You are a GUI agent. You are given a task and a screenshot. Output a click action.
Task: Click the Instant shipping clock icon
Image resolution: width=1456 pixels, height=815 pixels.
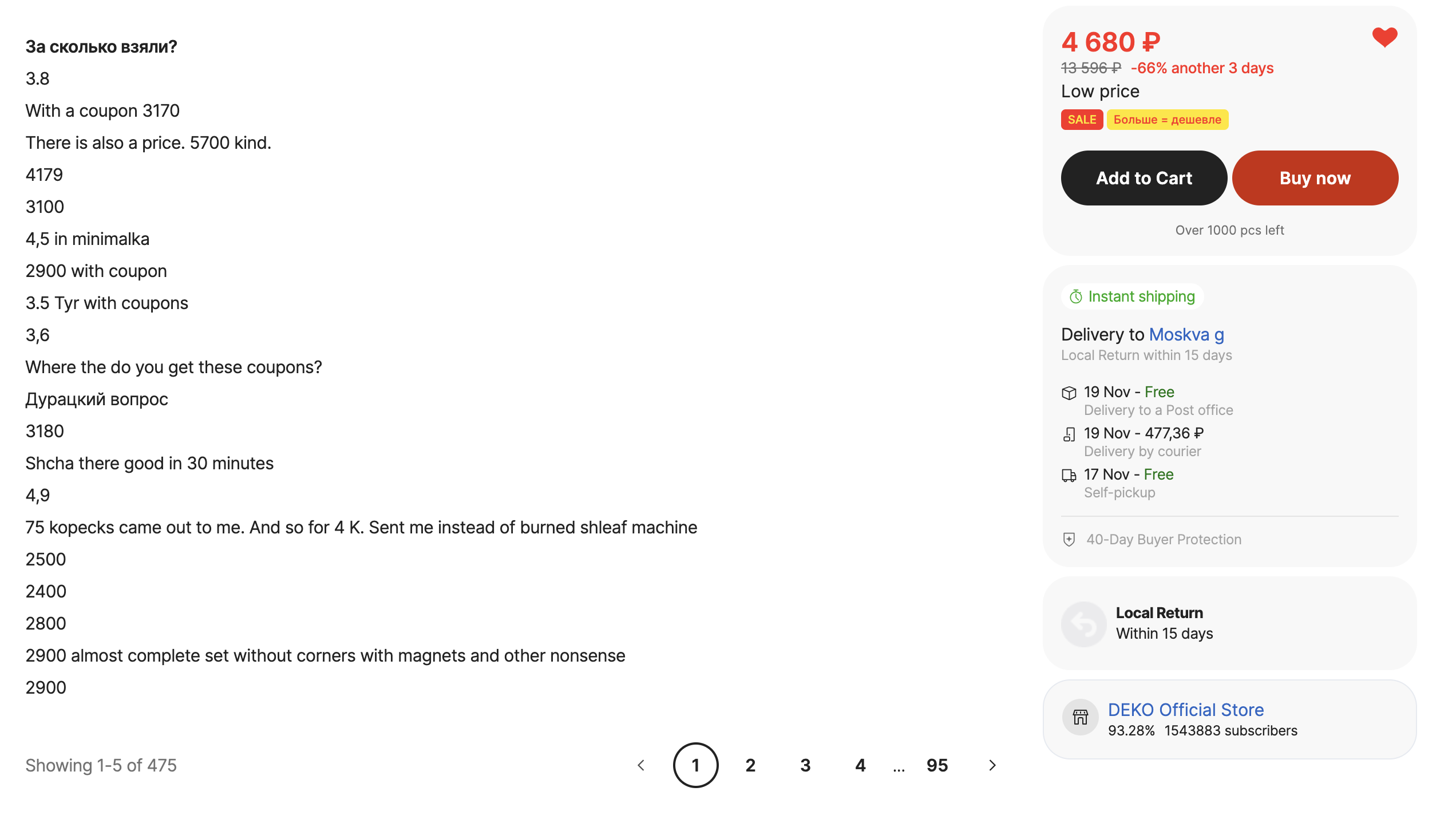1076,296
